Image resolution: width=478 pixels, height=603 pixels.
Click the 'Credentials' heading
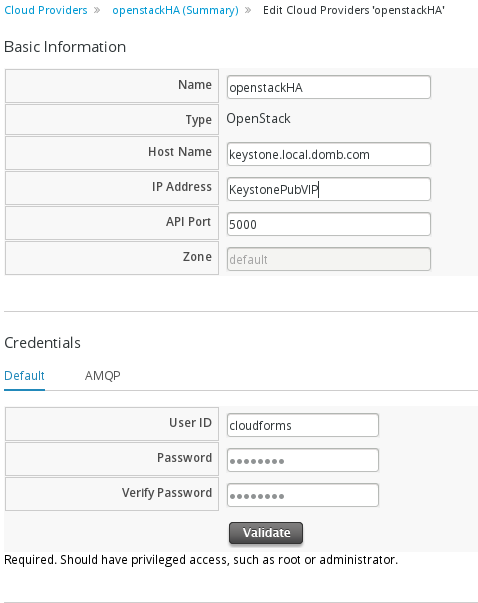coord(42,343)
